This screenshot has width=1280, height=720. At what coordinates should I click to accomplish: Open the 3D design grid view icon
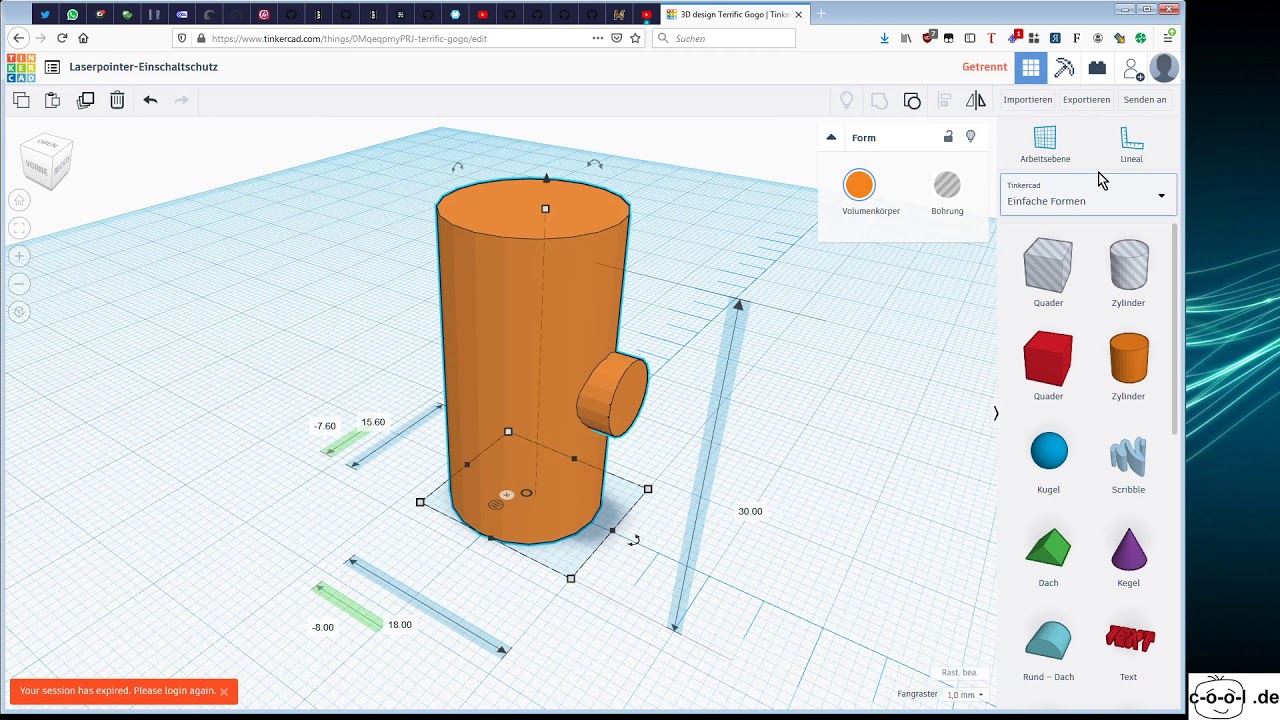coord(1031,67)
